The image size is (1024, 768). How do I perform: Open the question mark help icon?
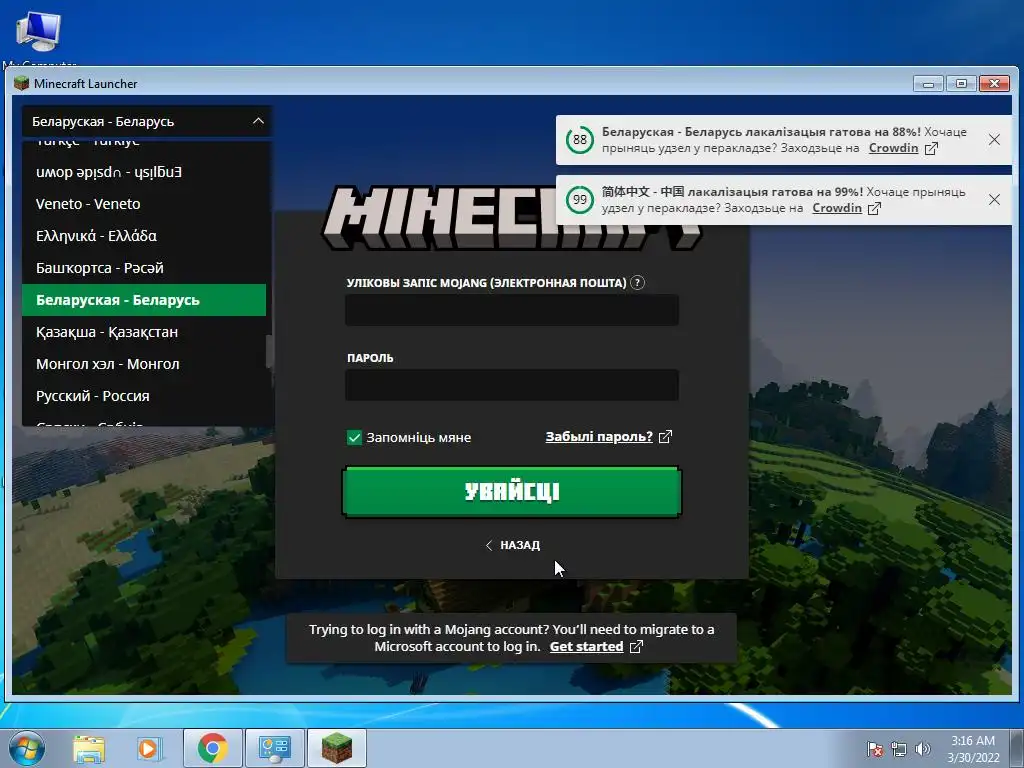637,283
